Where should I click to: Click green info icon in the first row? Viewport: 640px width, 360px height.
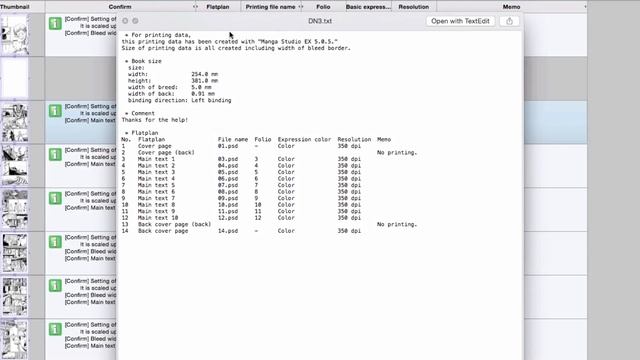(55, 23)
